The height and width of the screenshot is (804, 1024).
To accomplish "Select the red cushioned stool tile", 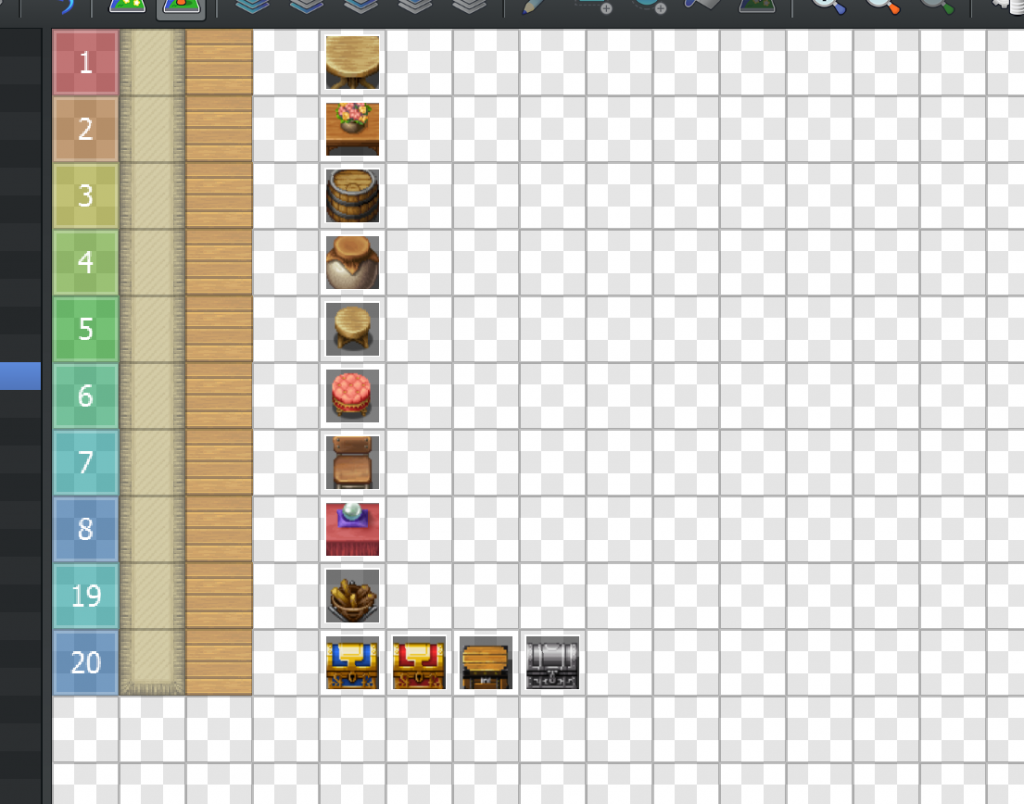I will 352,396.
